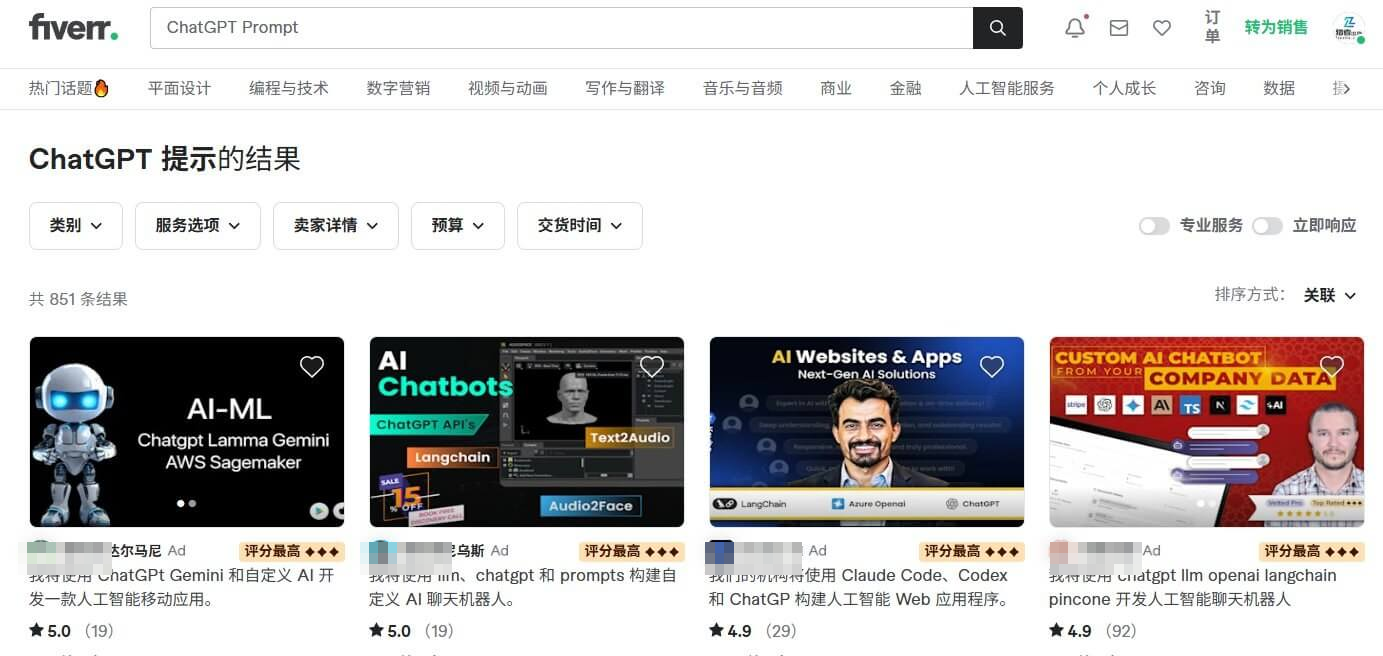
Task: Open the 平面设计 category
Action: coord(179,88)
